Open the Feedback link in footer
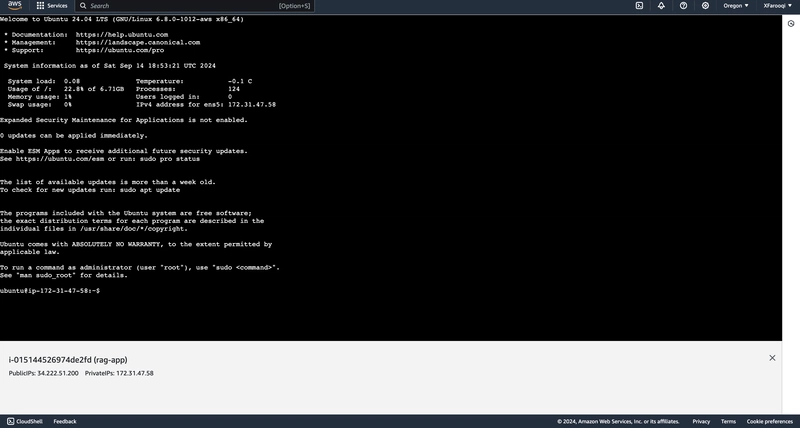Viewport: 800px width, 428px height. pyautogui.click(x=65, y=421)
